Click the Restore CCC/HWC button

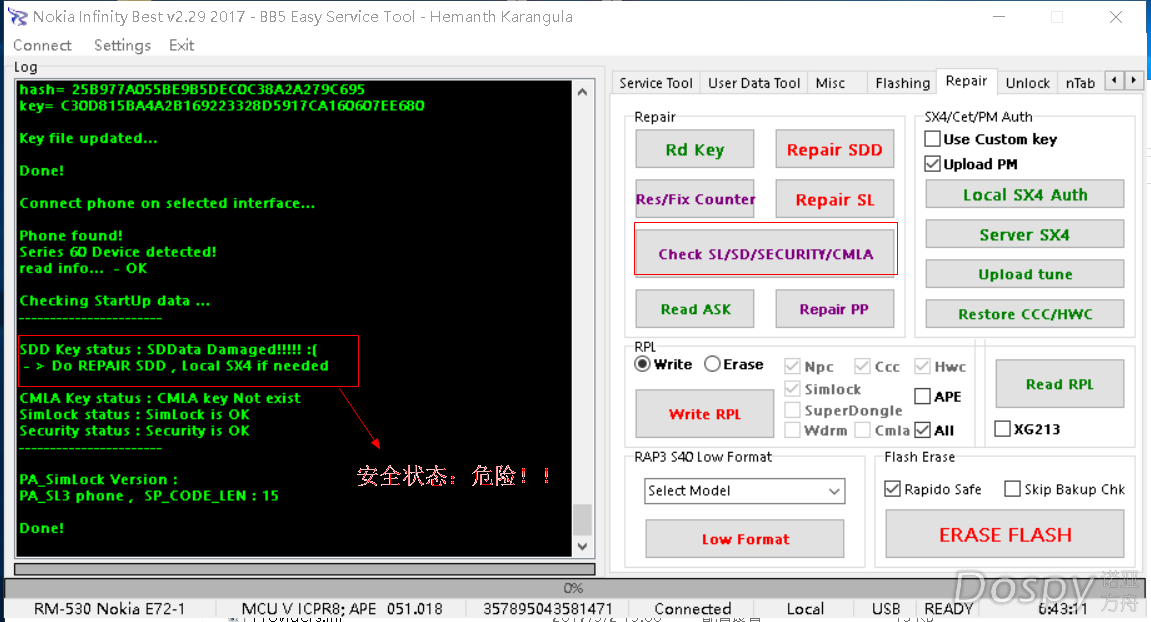point(1025,314)
